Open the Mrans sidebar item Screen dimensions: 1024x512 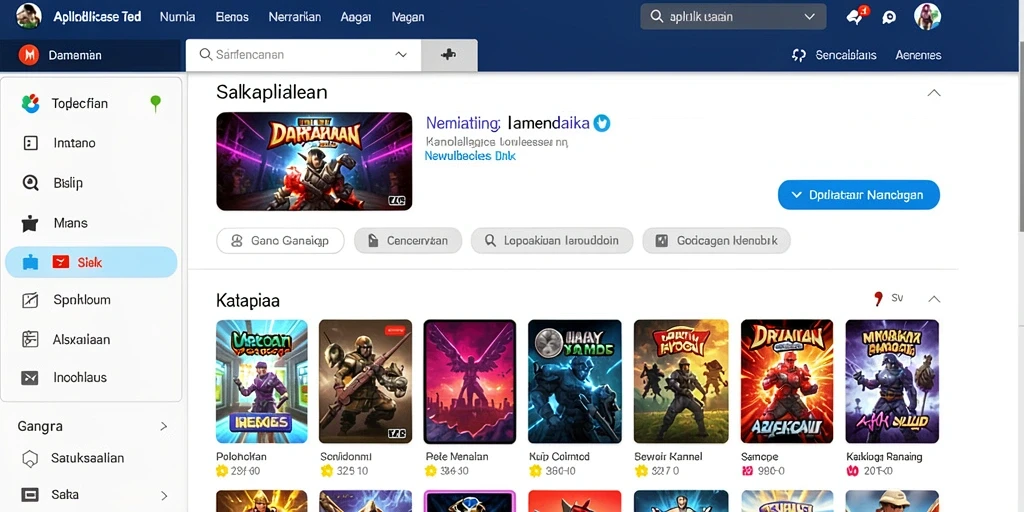click(x=91, y=223)
